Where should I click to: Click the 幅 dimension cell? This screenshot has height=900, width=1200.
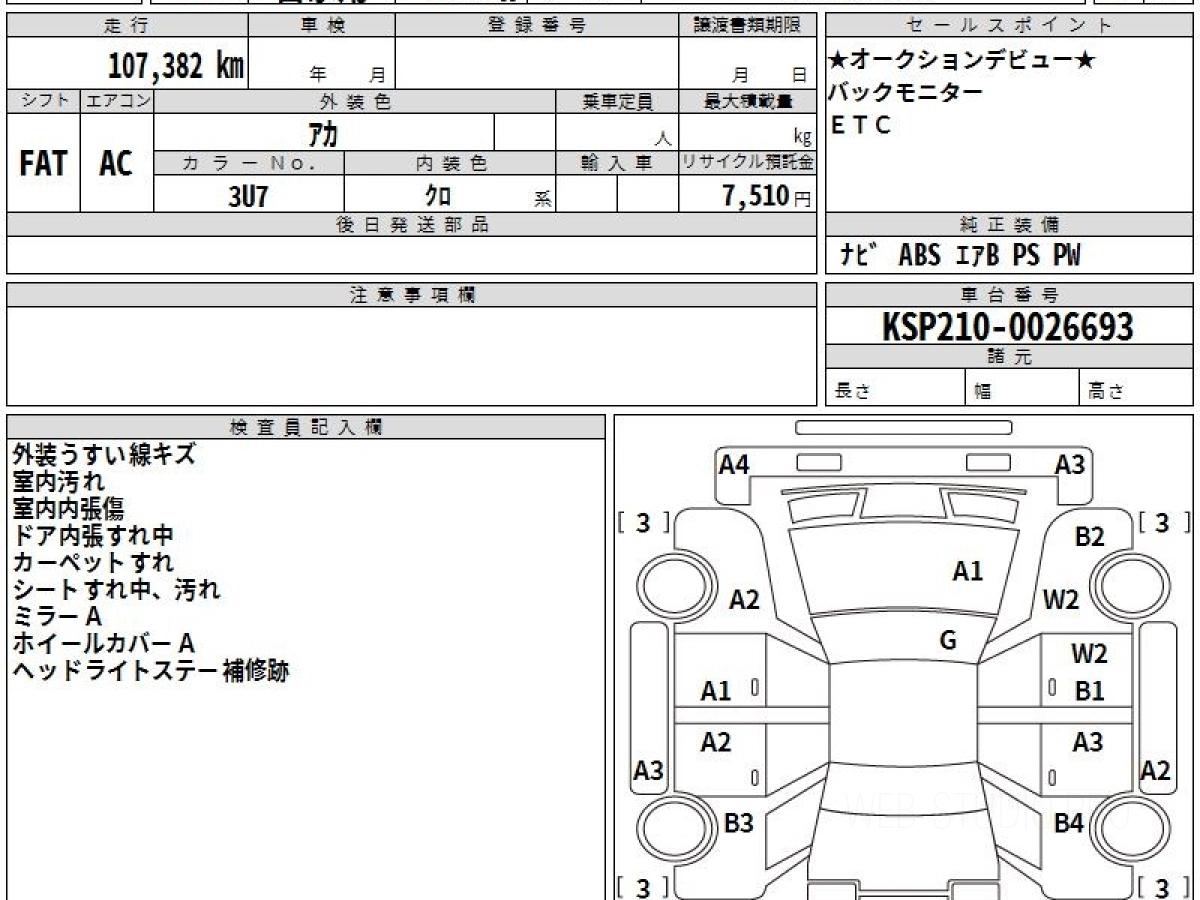(1022, 388)
